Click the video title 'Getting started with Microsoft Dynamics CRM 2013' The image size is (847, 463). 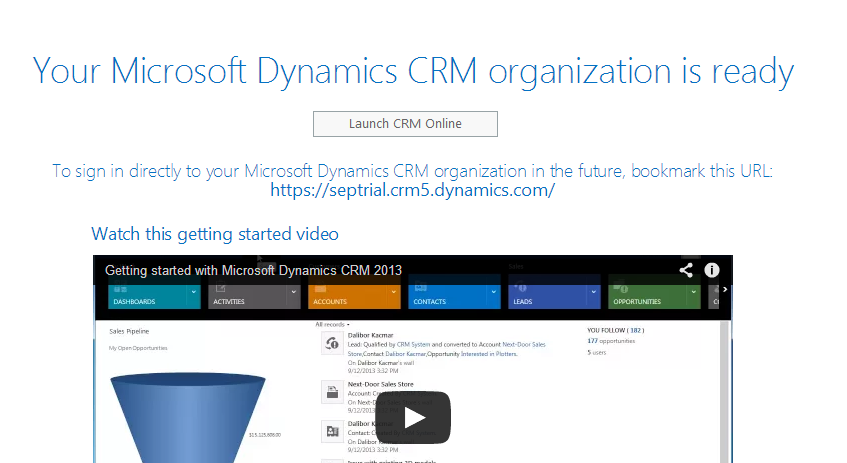tap(253, 270)
